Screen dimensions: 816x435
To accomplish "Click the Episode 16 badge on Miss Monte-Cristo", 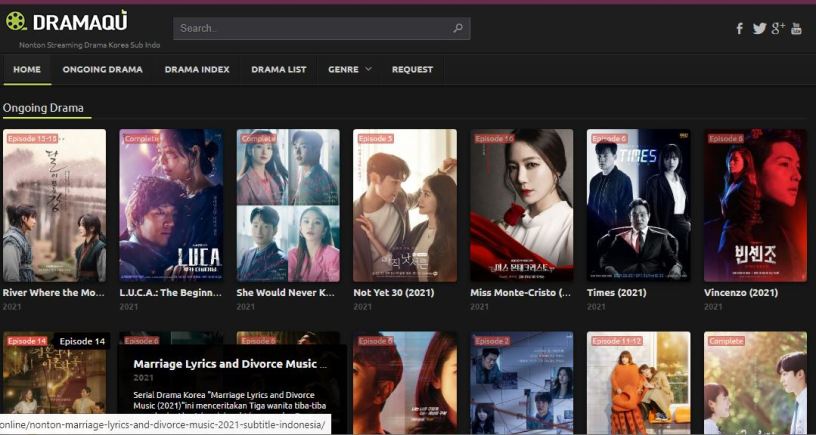I will click(x=494, y=138).
